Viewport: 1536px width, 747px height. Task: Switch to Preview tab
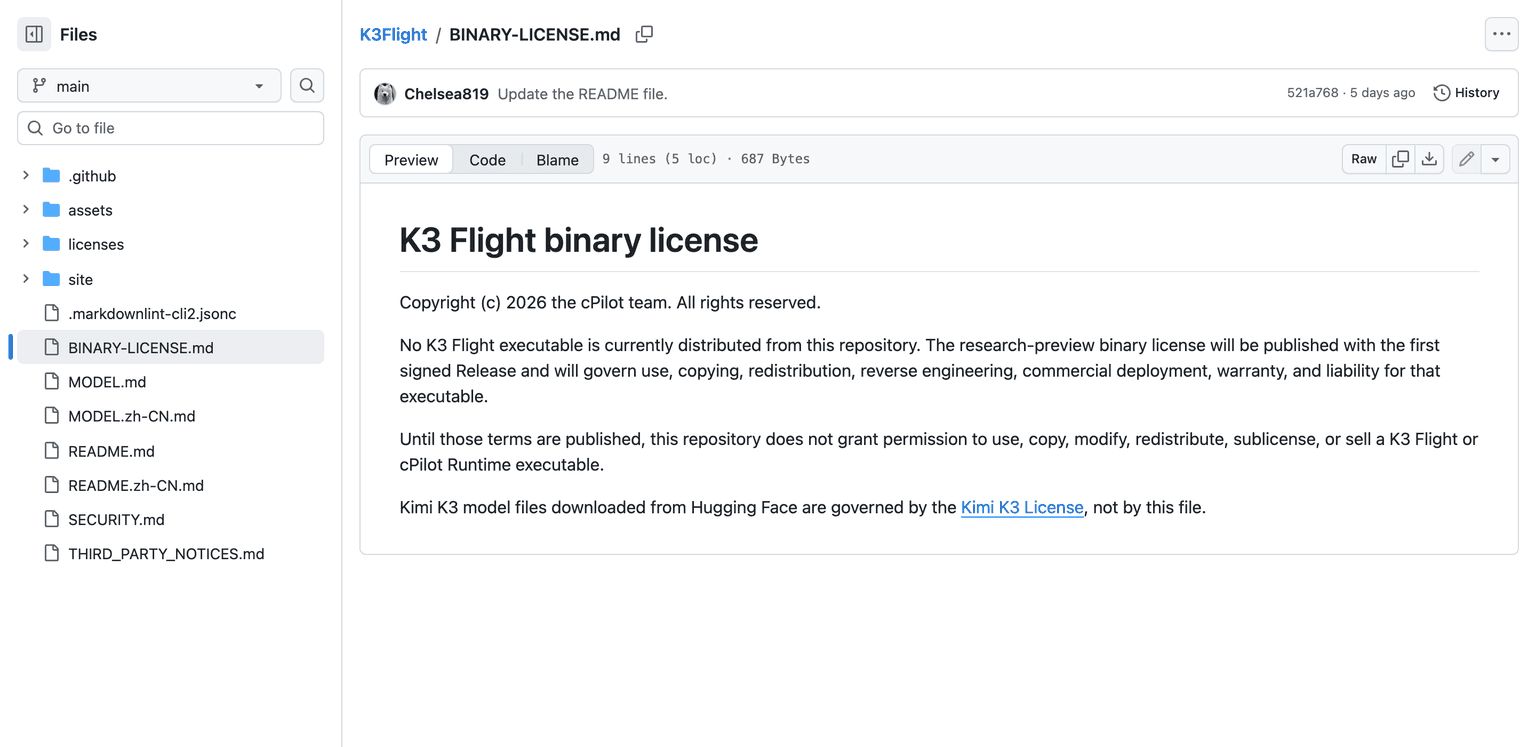[411, 159]
